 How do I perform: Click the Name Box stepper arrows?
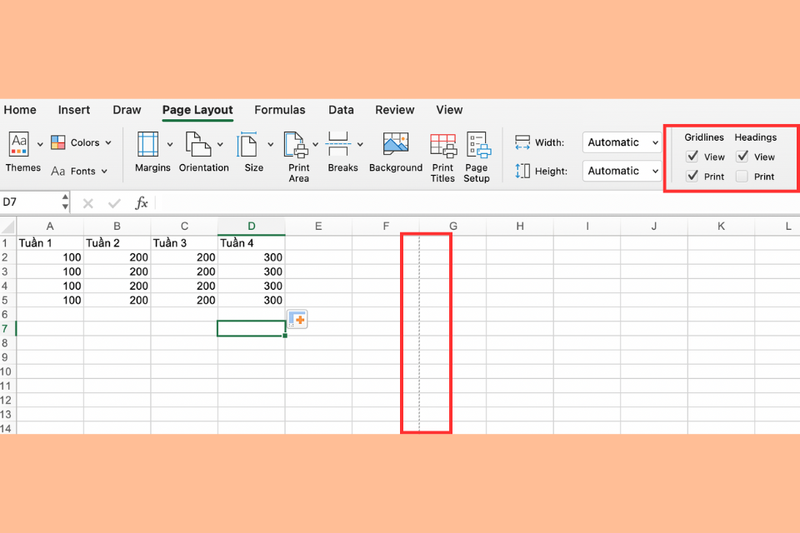(x=65, y=202)
